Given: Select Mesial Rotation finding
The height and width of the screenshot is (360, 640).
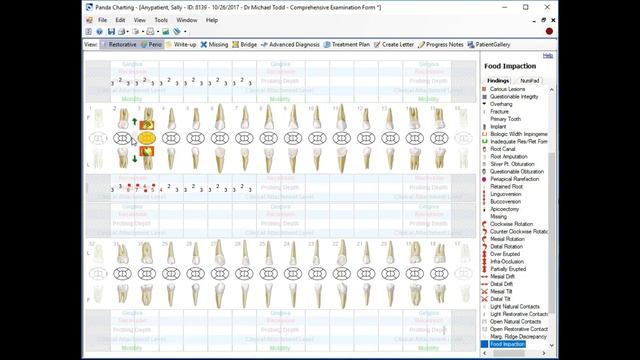Looking at the screenshot, I should click(507, 239).
